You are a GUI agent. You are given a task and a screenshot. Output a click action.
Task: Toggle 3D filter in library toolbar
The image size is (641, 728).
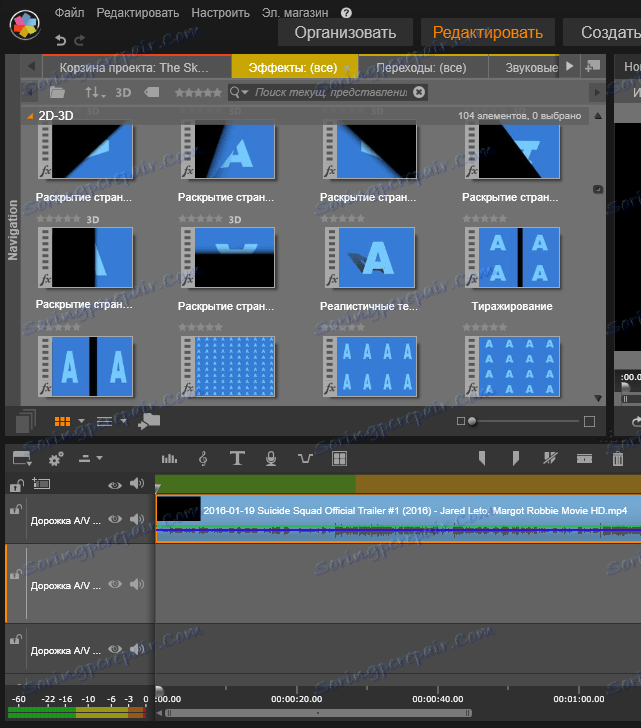123,92
